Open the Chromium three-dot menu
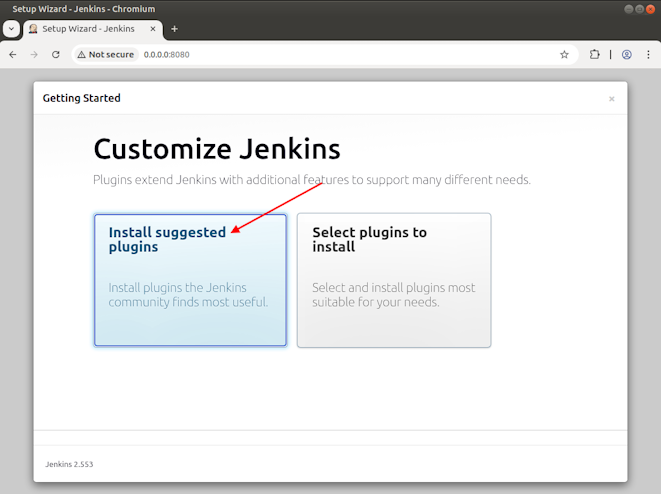 pyautogui.click(x=647, y=54)
